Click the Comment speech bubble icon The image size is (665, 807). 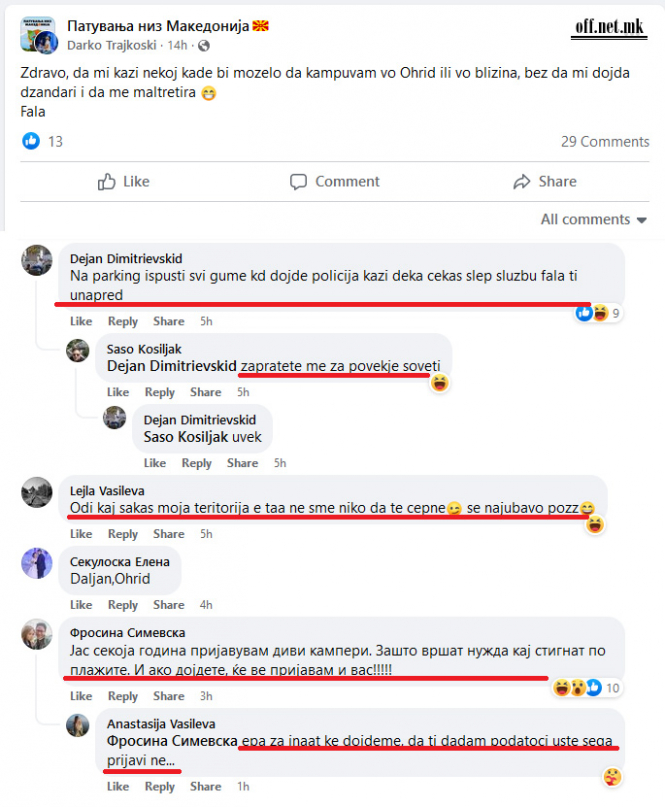pos(298,182)
